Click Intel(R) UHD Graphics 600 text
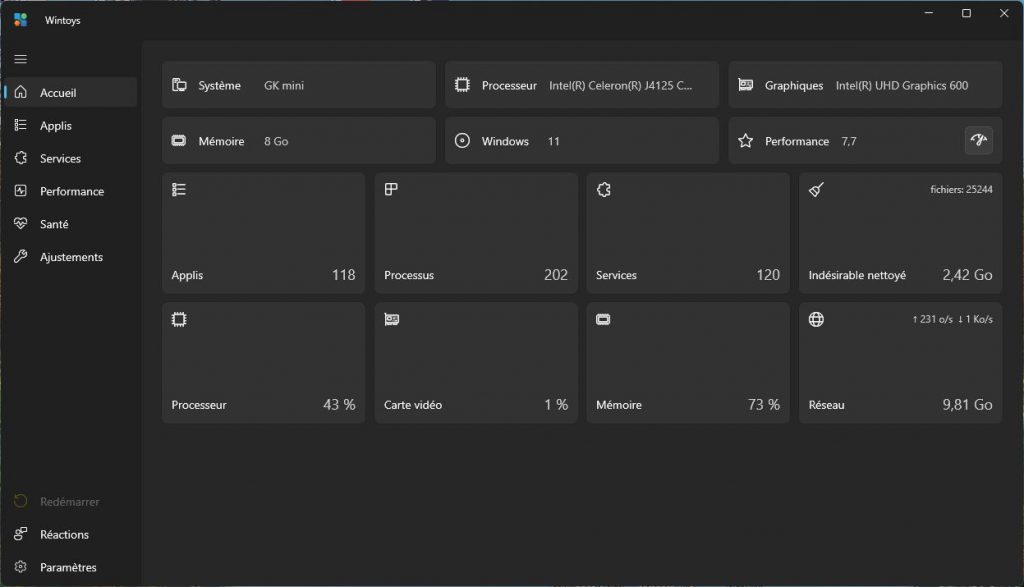 coord(902,86)
